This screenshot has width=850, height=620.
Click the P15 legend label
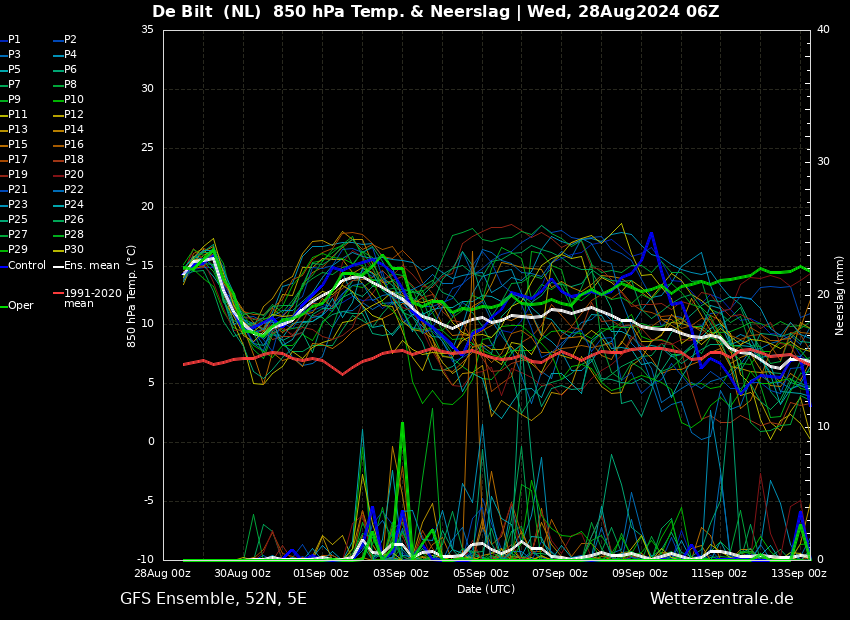click(14, 145)
